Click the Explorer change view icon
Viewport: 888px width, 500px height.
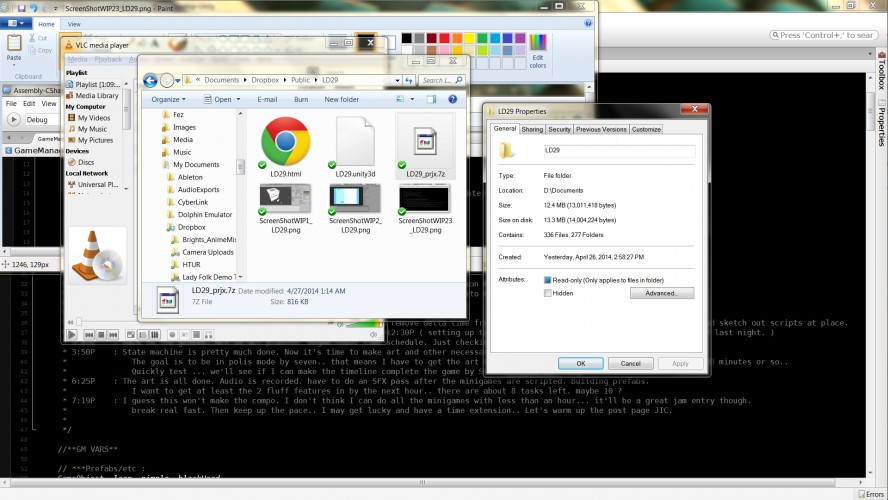tap(400, 99)
